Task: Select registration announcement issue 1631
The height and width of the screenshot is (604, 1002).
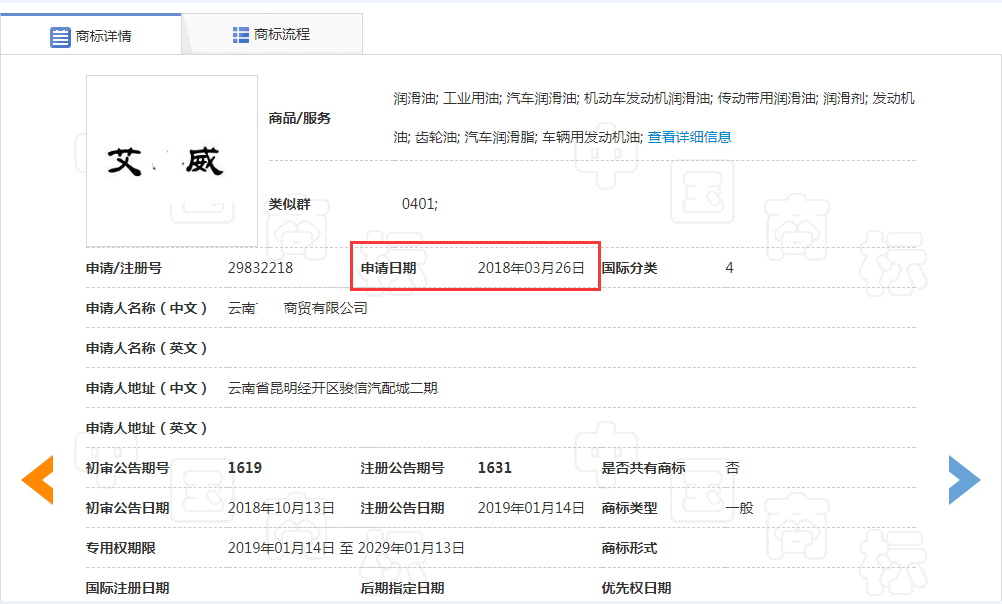Action: pos(495,468)
